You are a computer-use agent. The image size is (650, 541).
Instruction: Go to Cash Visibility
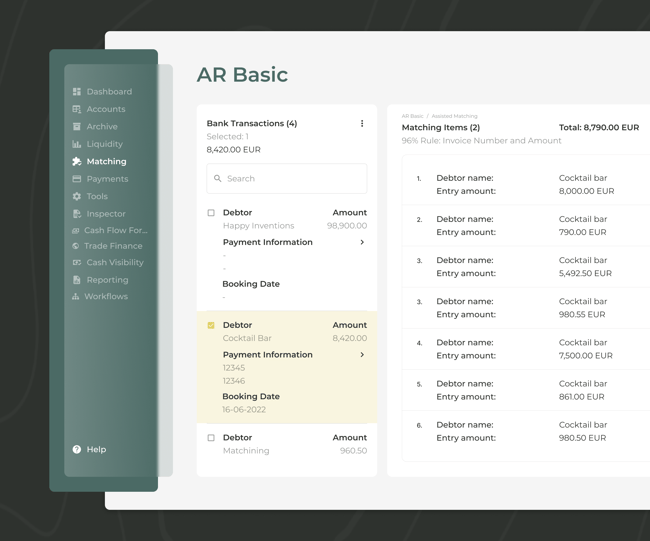click(x=115, y=262)
